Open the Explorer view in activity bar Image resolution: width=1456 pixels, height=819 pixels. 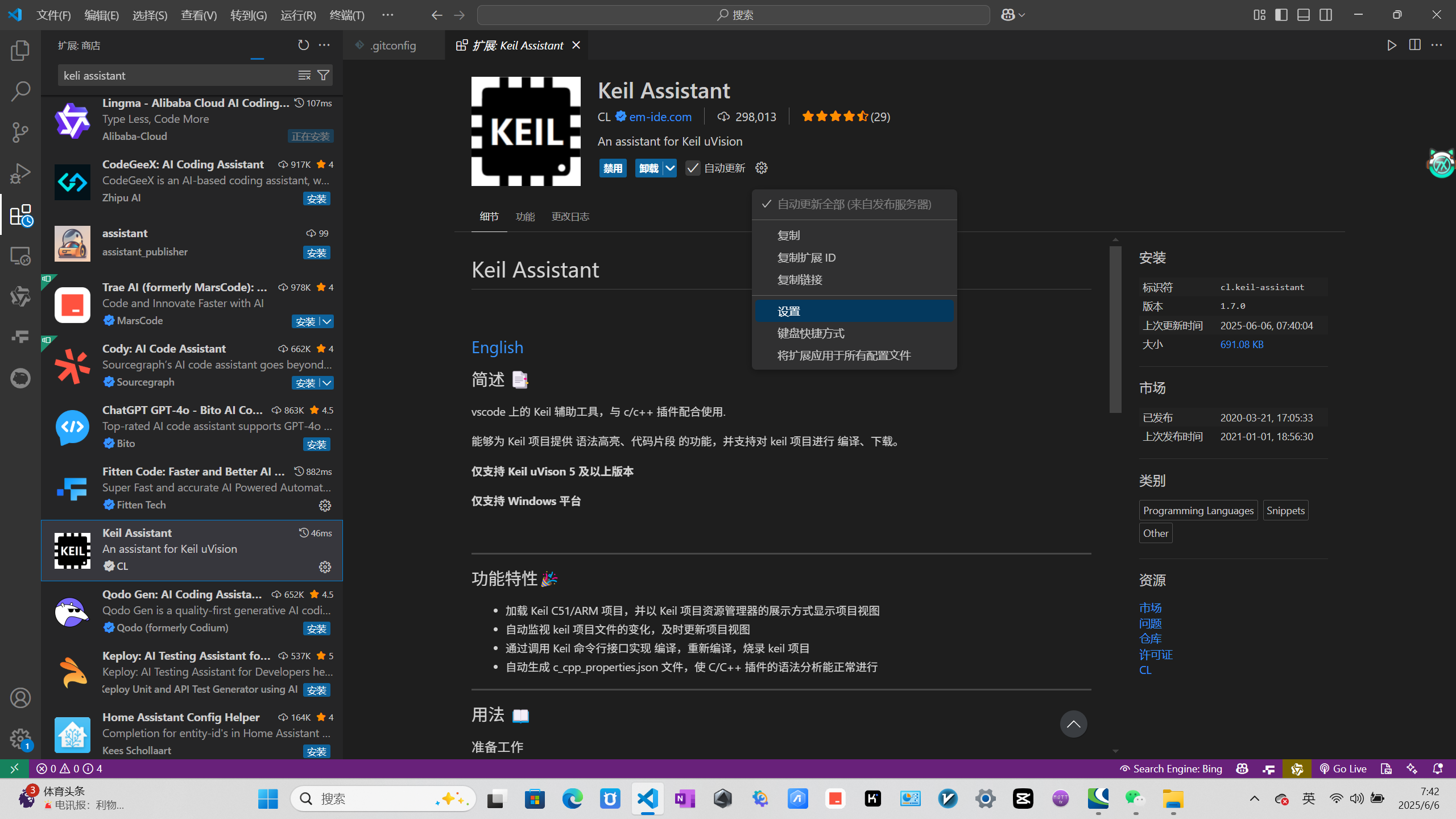pyautogui.click(x=20, y=51)
